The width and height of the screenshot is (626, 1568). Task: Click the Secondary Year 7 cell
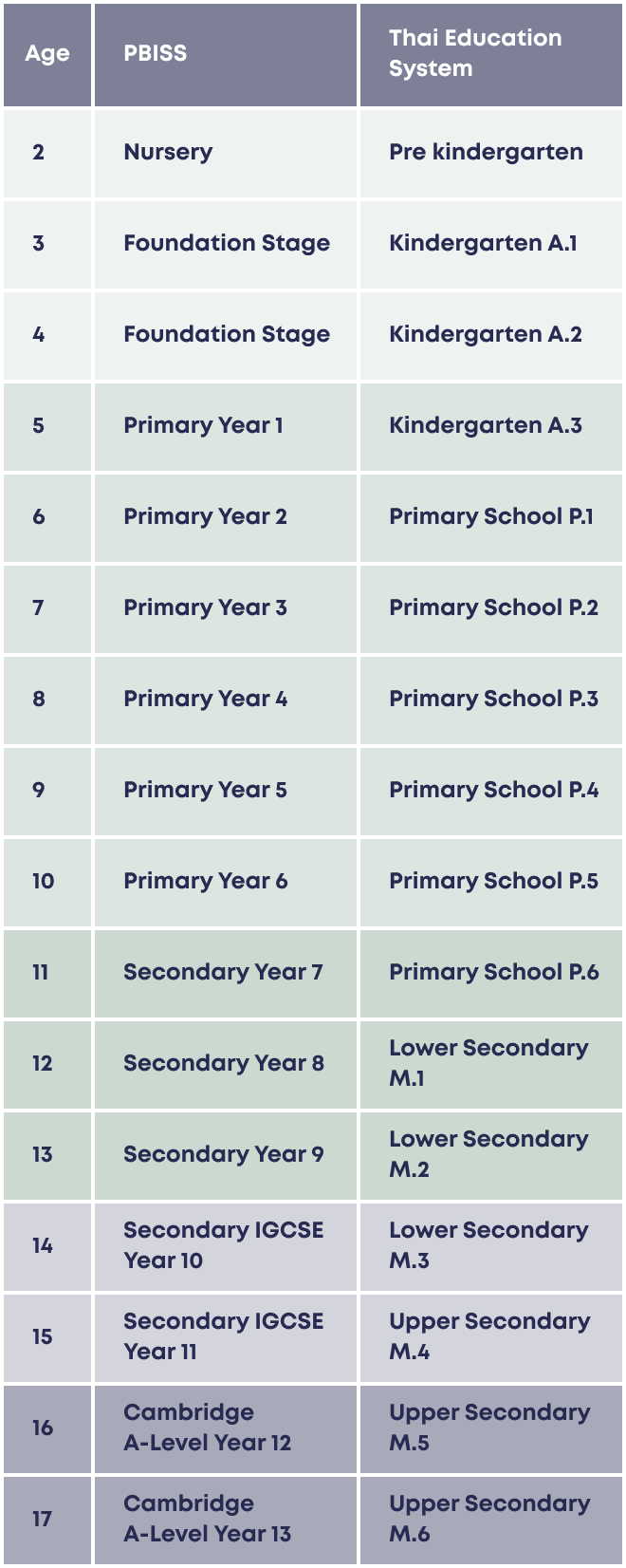[x=223, y=973]
